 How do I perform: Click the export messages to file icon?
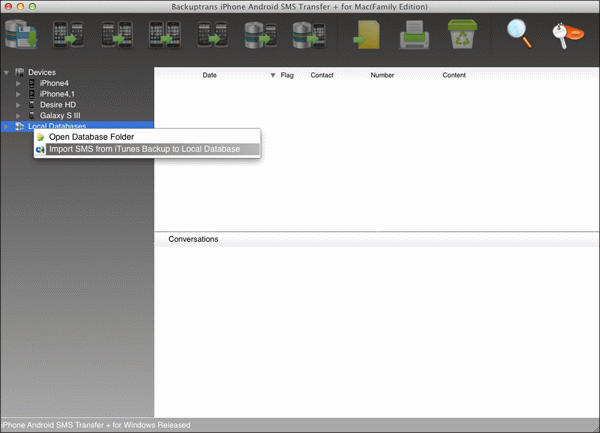pyautogui.click(x=366, y=35)
